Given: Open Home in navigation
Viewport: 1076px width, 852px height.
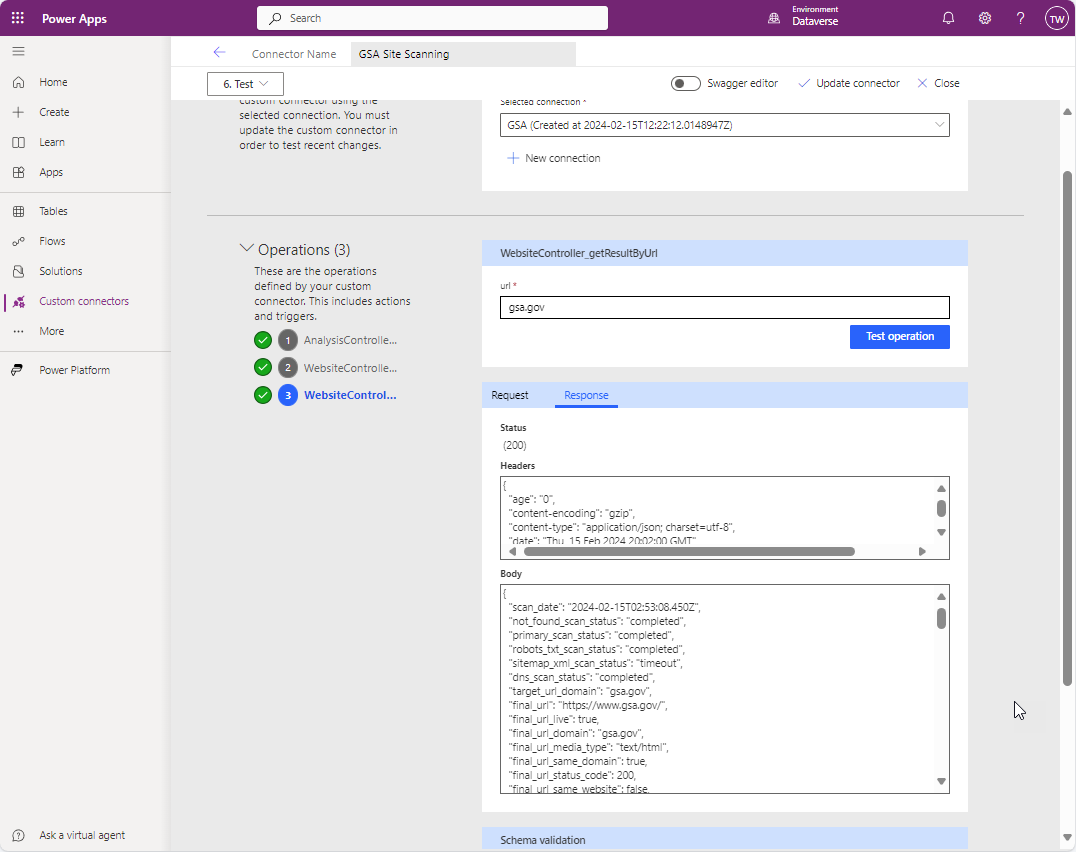Looking at the screenshot, I should tap(53, 82).
